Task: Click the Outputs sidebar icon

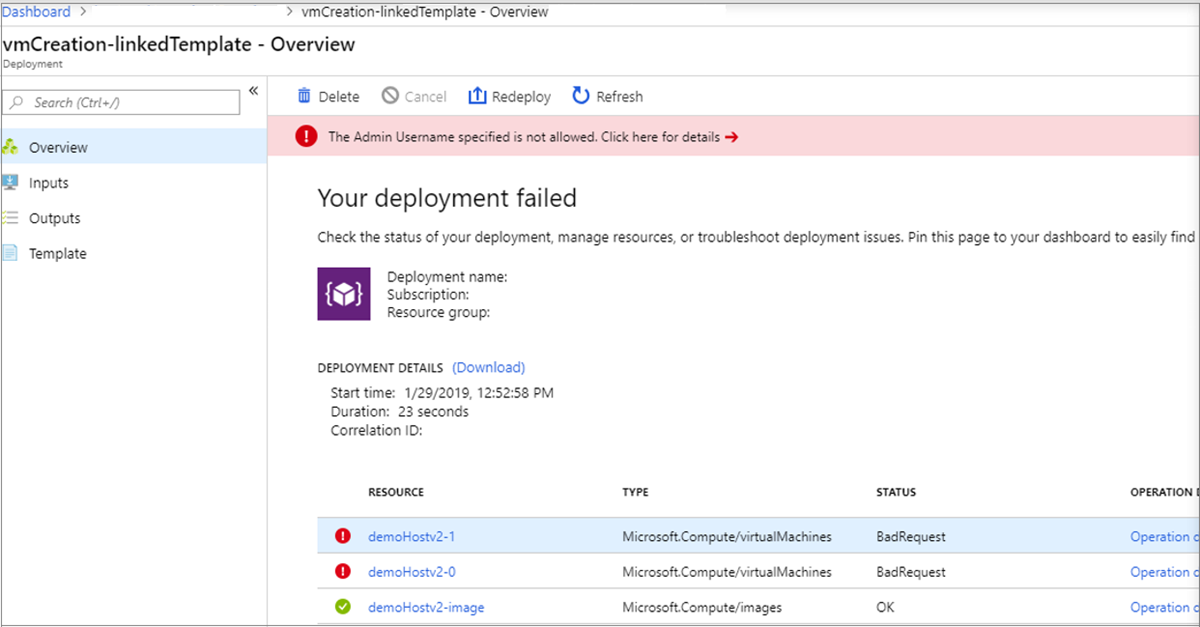Action: [10, 218]
